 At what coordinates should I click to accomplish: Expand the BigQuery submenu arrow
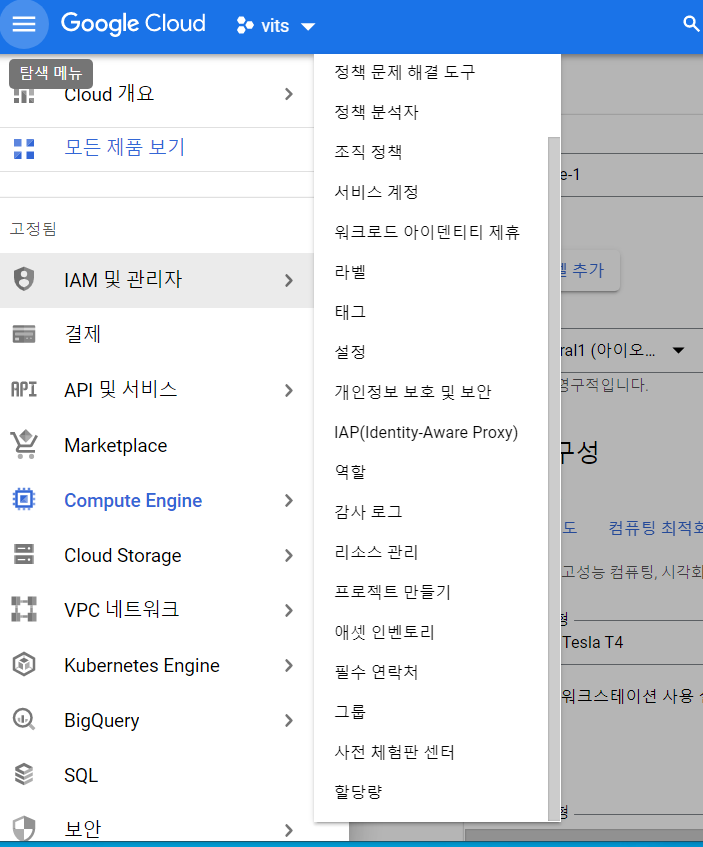289,721
